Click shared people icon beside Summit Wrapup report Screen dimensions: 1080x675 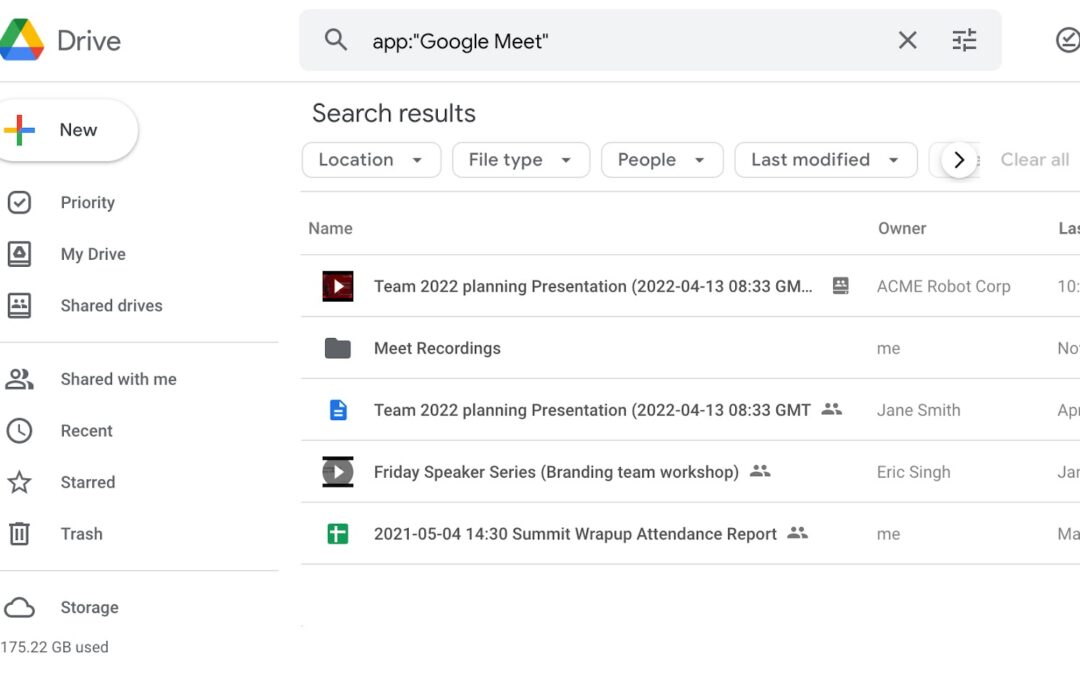[x=798, y=533]
